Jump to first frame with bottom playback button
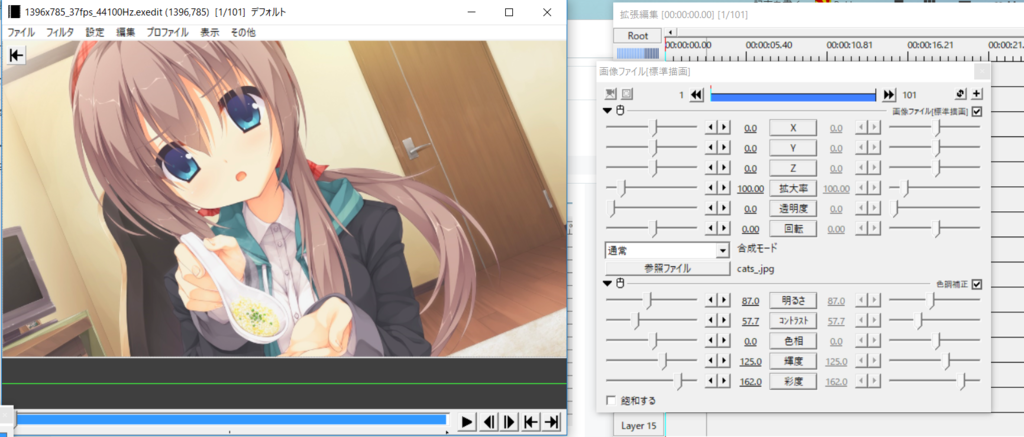 pos(530,422)
